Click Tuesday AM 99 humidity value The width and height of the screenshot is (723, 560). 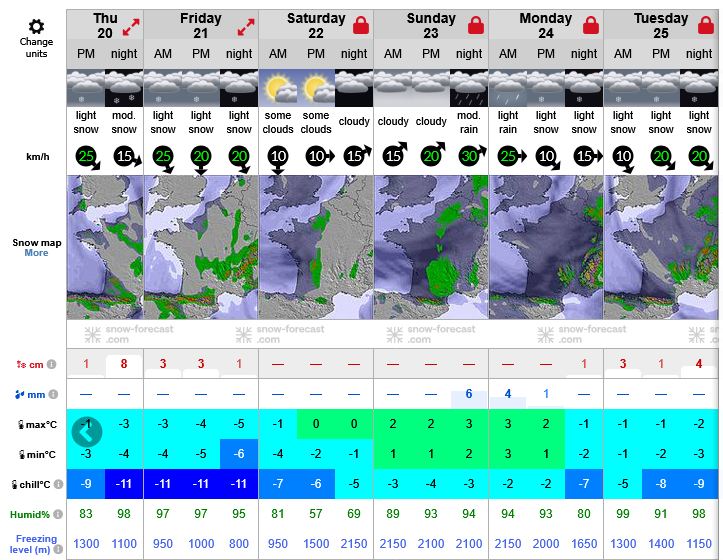pyautogui.click(x=623, y=514)
